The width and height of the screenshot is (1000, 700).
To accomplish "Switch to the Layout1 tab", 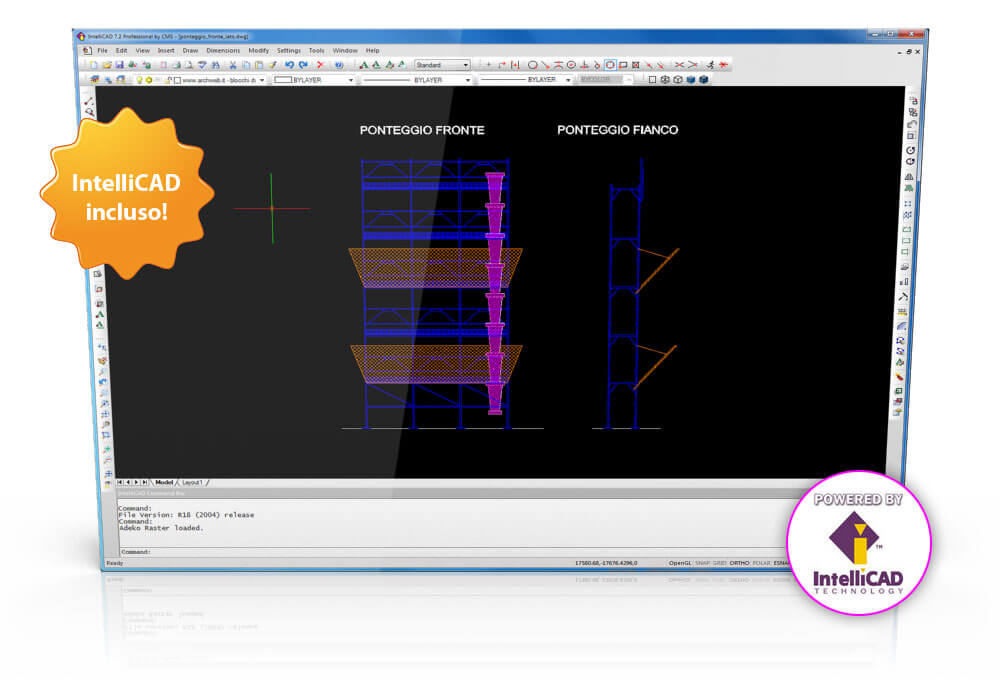I will (193, 483).
